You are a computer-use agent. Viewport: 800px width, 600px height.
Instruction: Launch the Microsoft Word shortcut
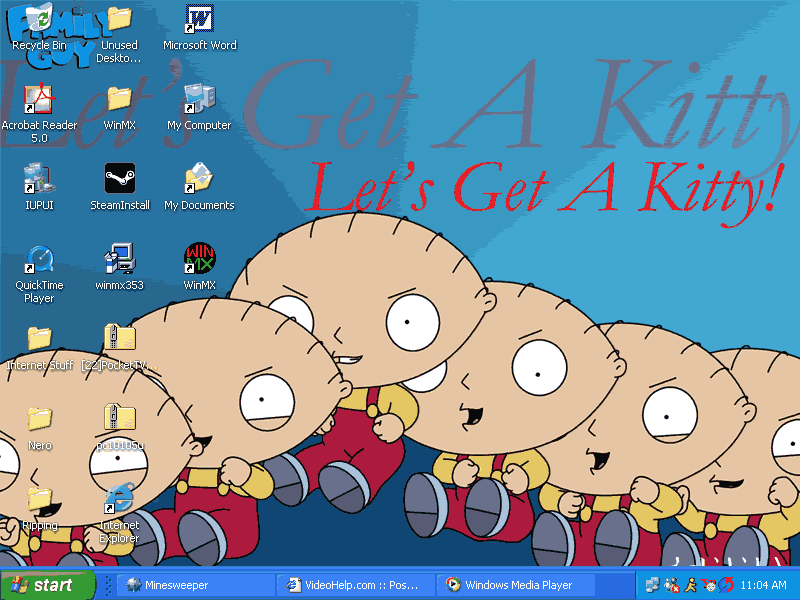[x=199, y=28]
